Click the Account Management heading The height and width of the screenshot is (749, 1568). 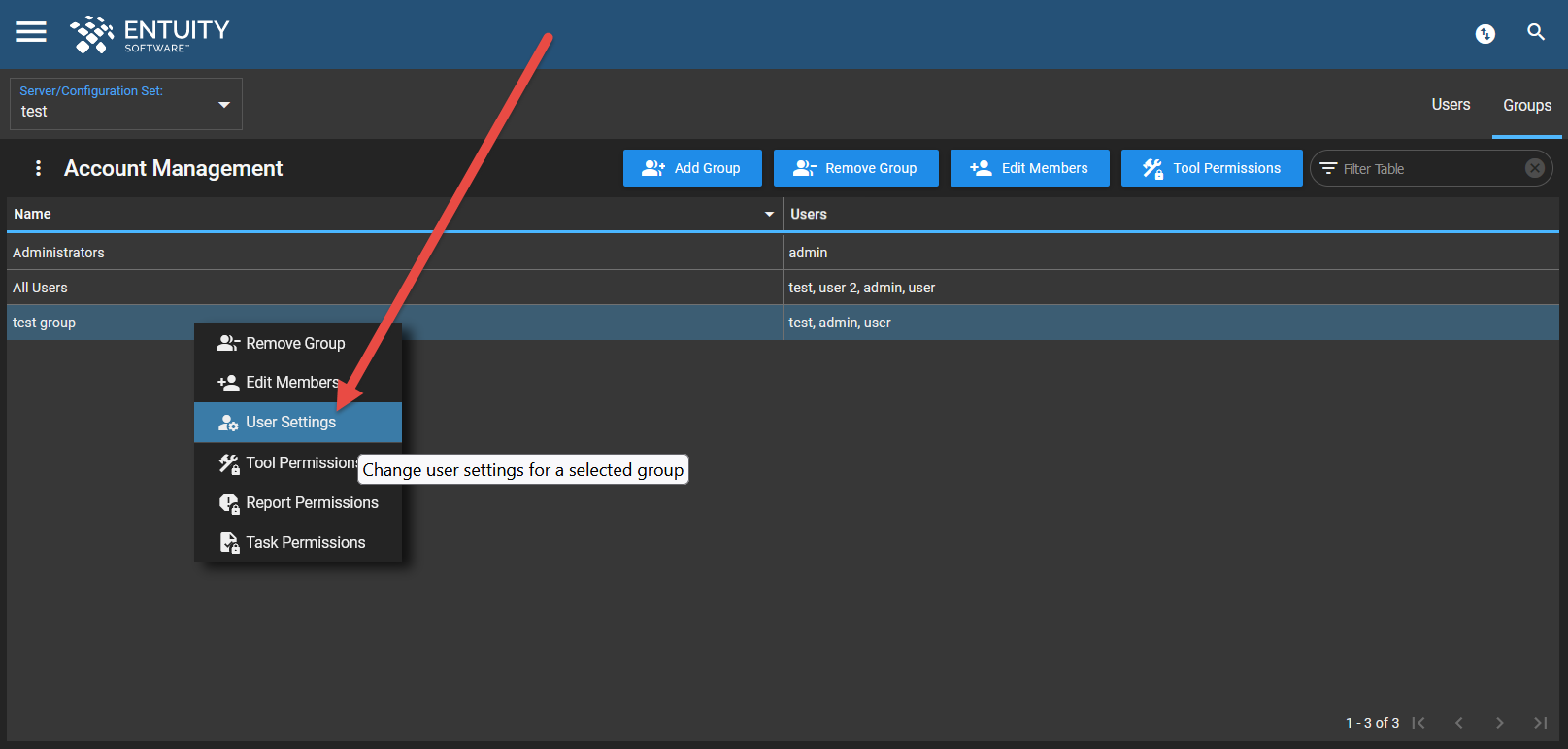point(174,168)
